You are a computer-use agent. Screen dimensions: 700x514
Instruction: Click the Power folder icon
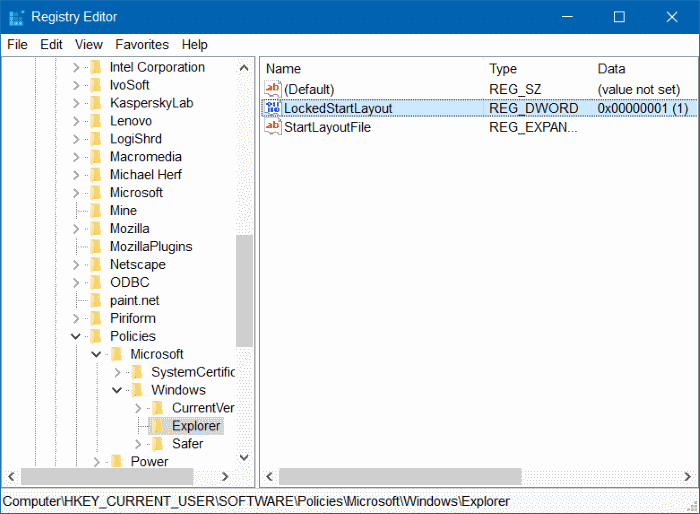click(117, 461)
